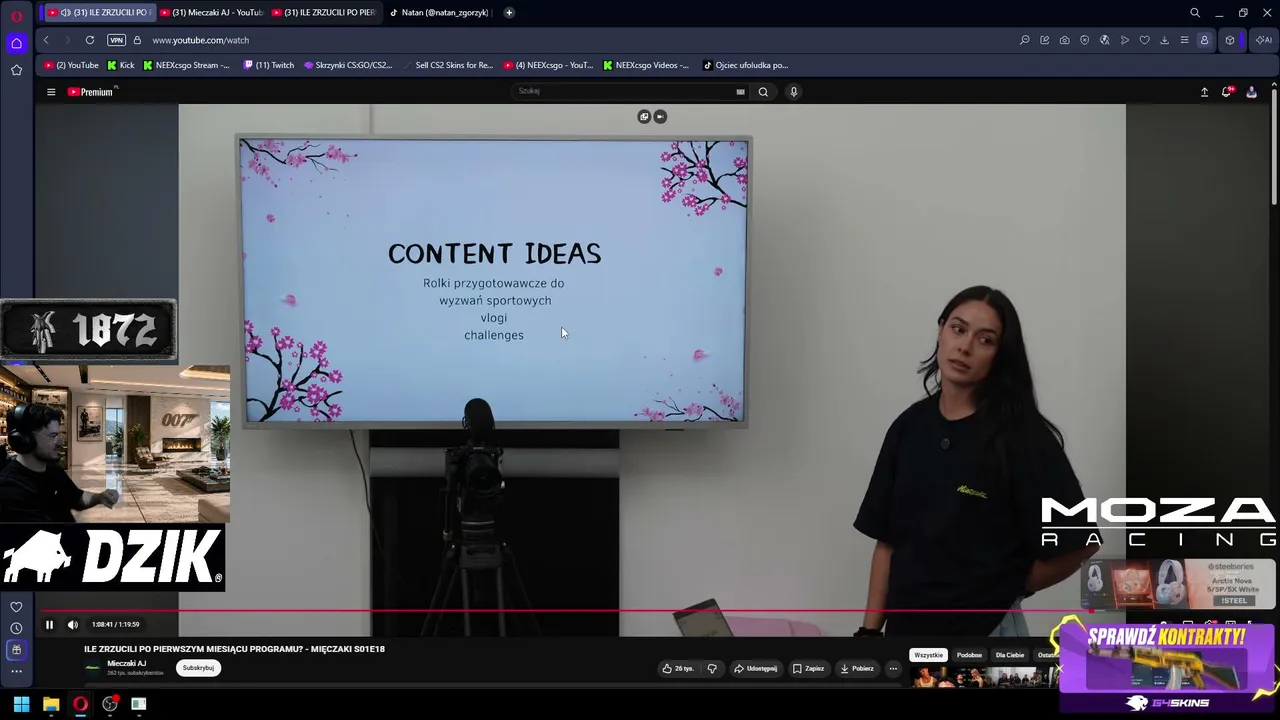Open the Opera AI assistant button
The height and width of the screenshot is (720, 1280).
click(1264, 40)
